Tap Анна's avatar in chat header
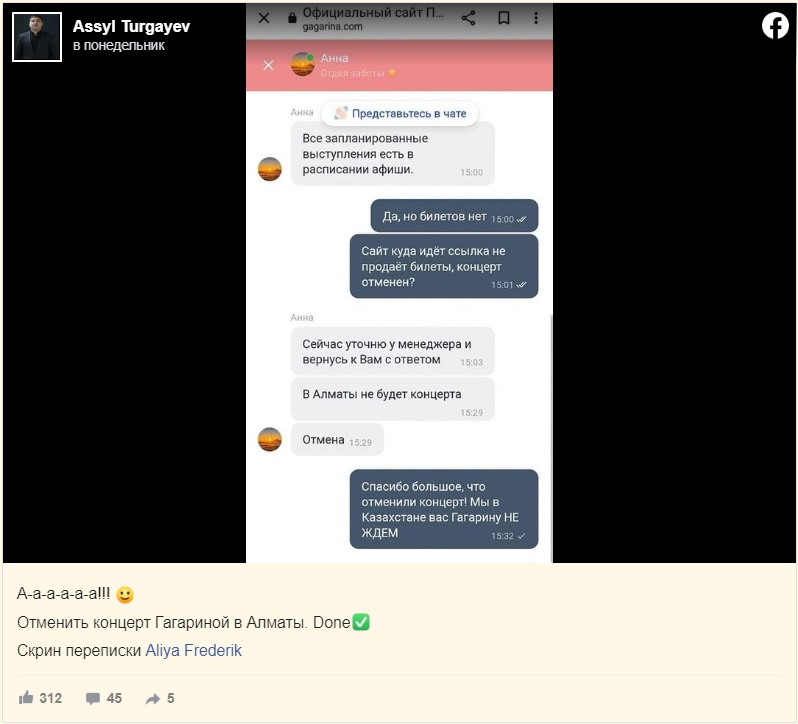The image size is (798, 724). 302,64
